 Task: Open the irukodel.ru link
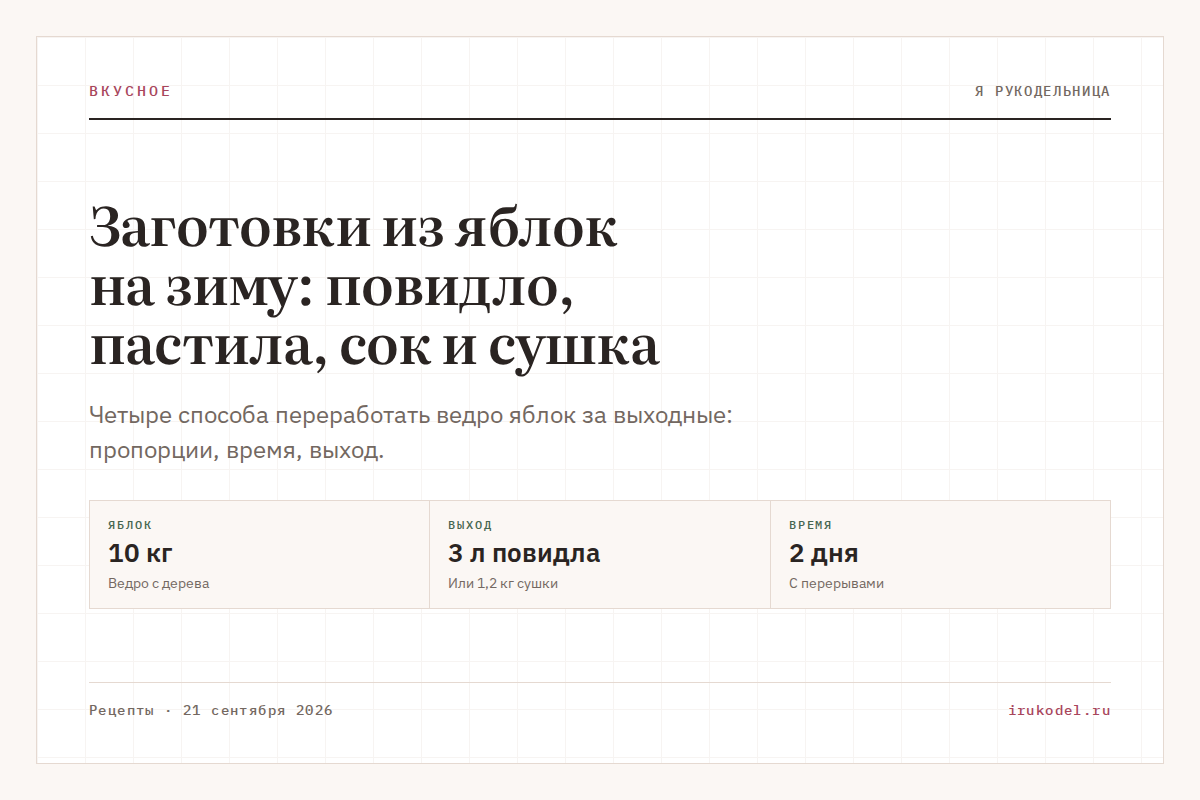(x=1060, y=711)
